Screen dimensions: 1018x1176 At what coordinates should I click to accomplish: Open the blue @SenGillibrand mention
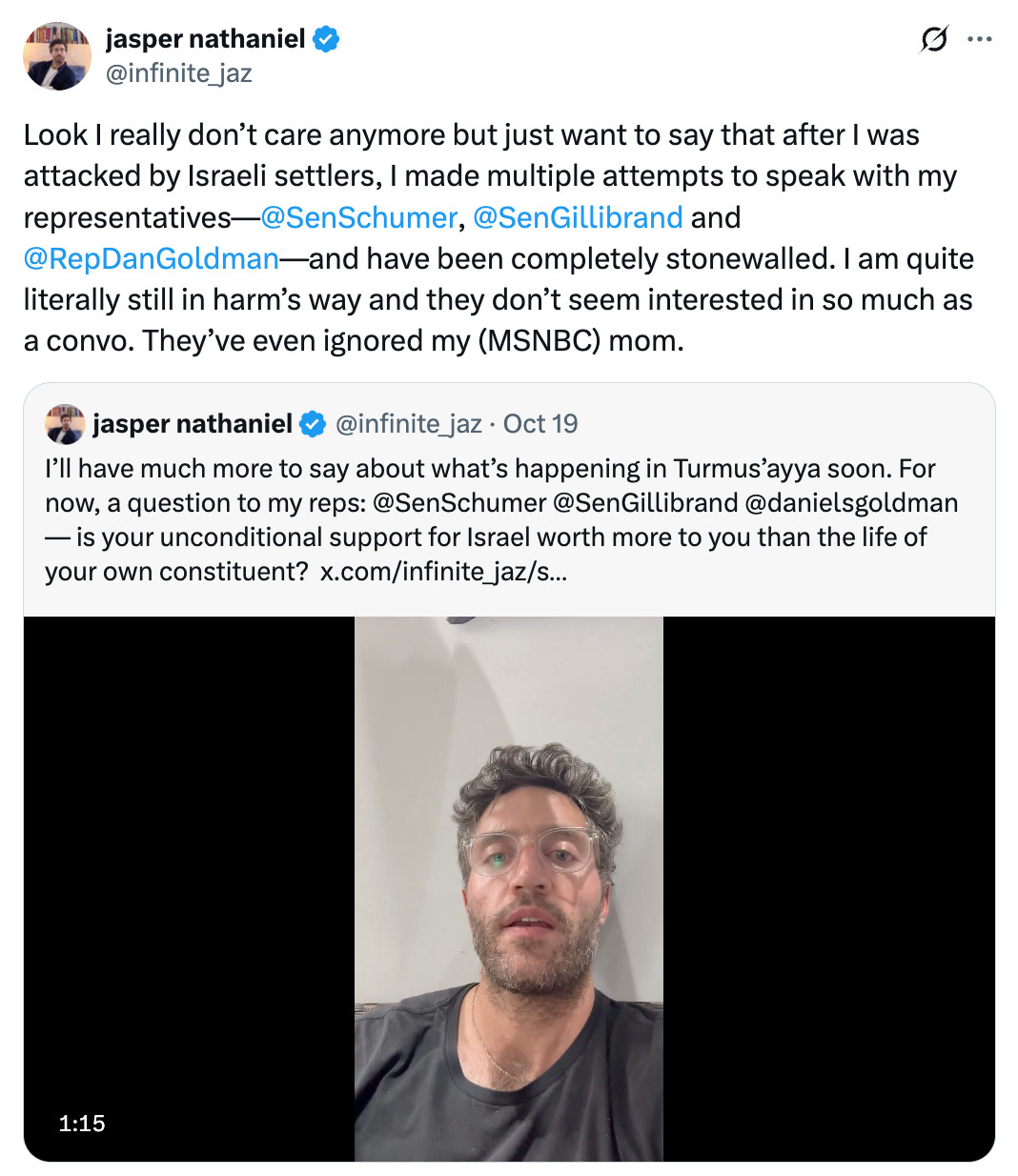coord(578,217)
